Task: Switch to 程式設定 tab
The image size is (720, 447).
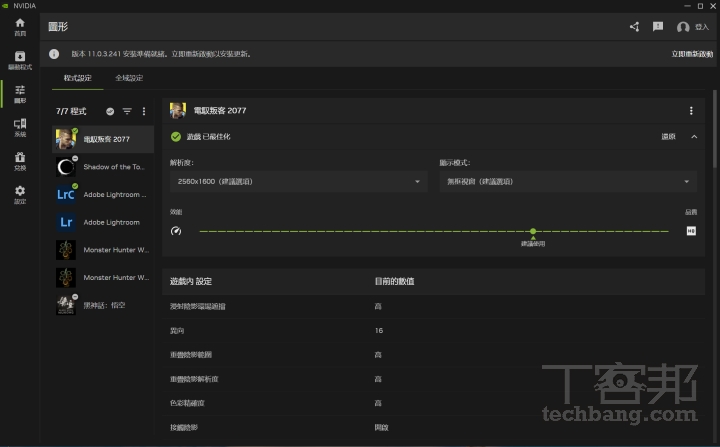Action: coord(78,78)
